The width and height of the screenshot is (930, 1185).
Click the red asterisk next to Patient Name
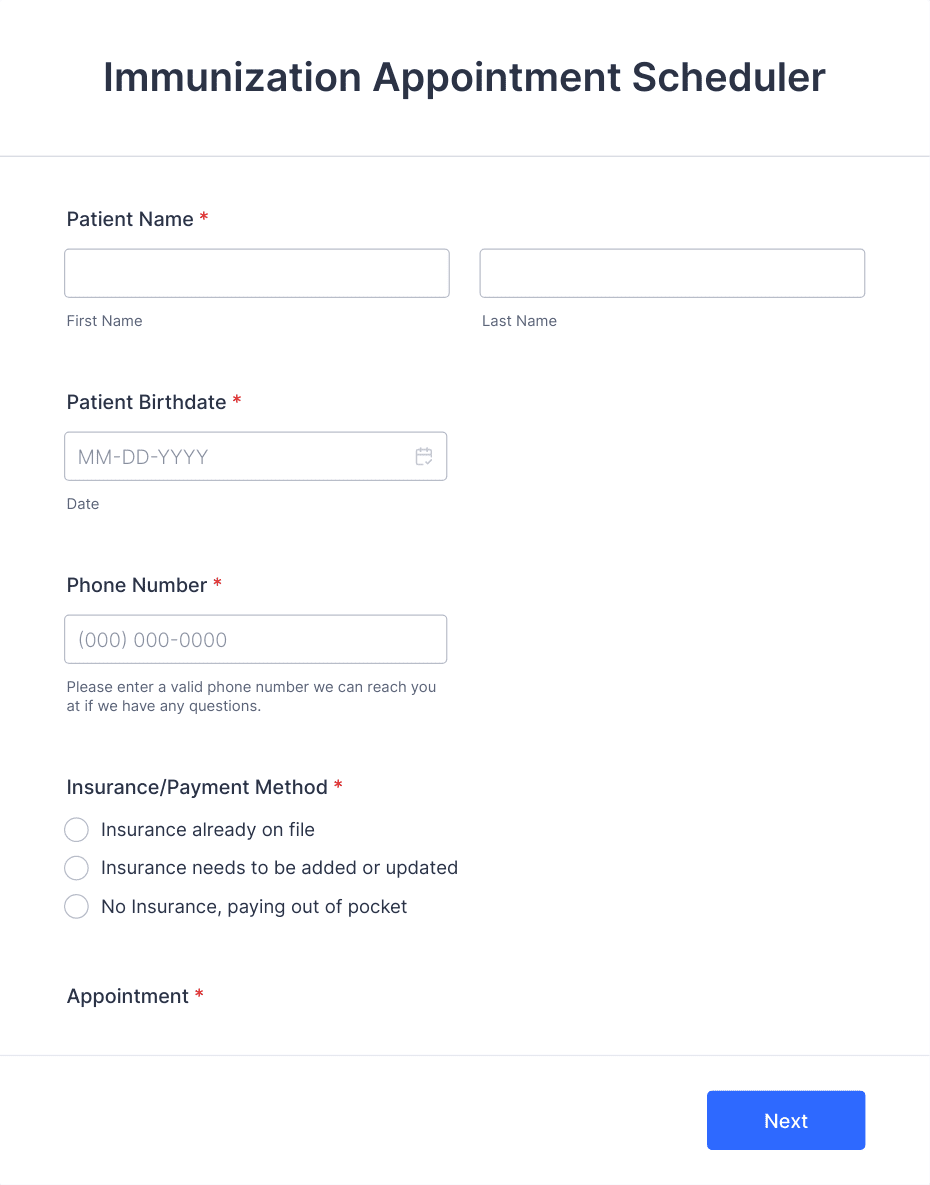(204, 218)
